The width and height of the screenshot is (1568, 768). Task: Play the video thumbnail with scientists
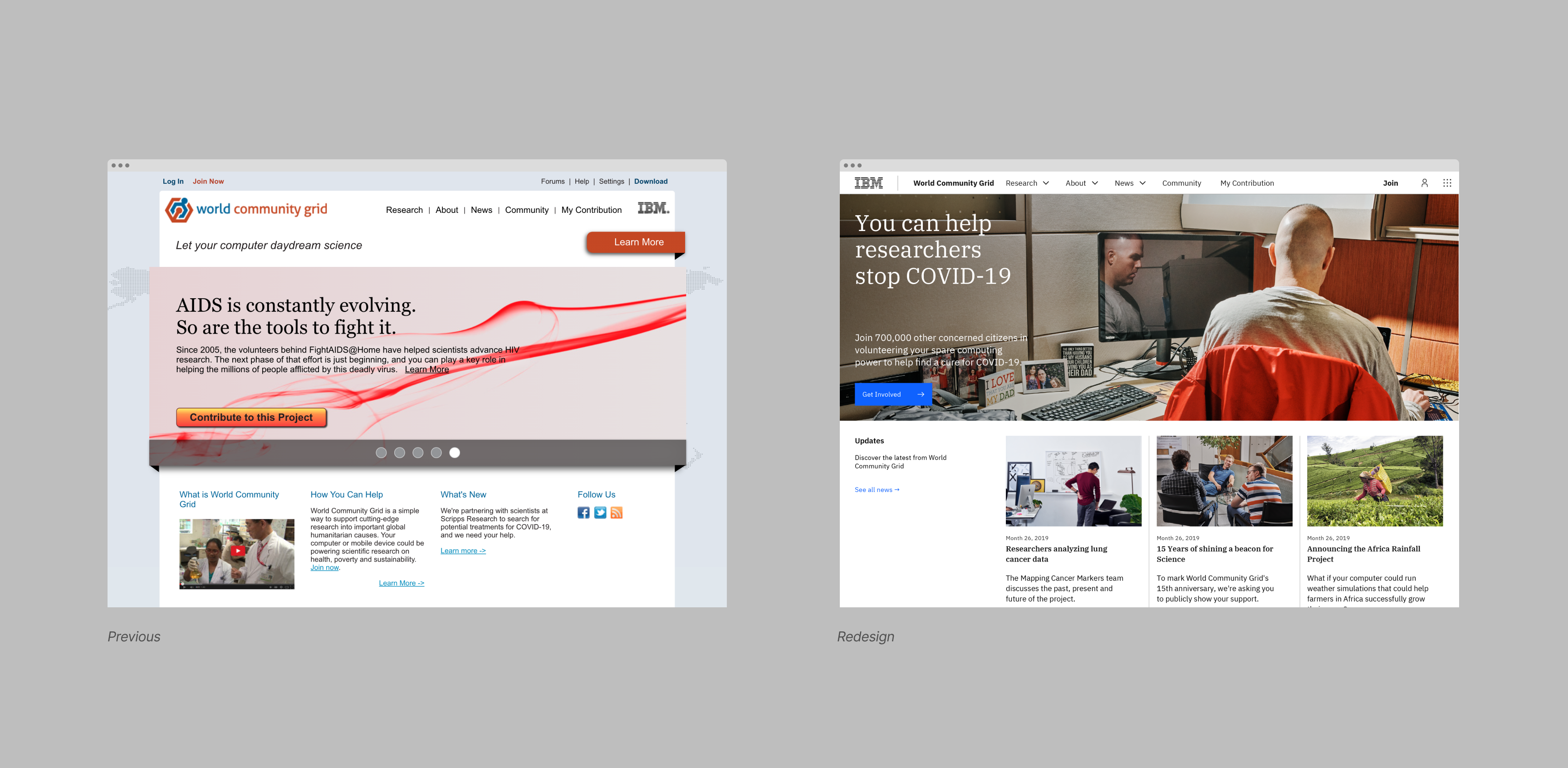(237, 551)
